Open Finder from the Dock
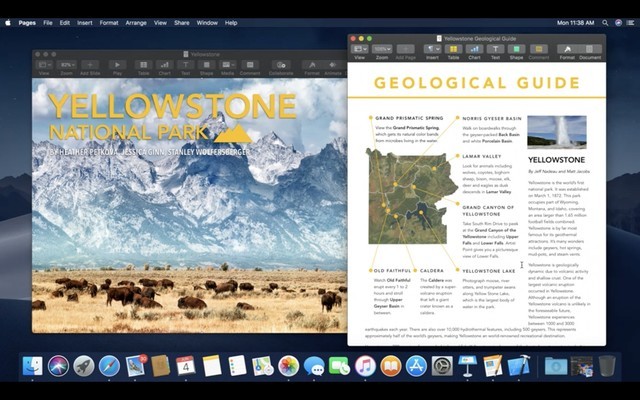 coord(33,366)
